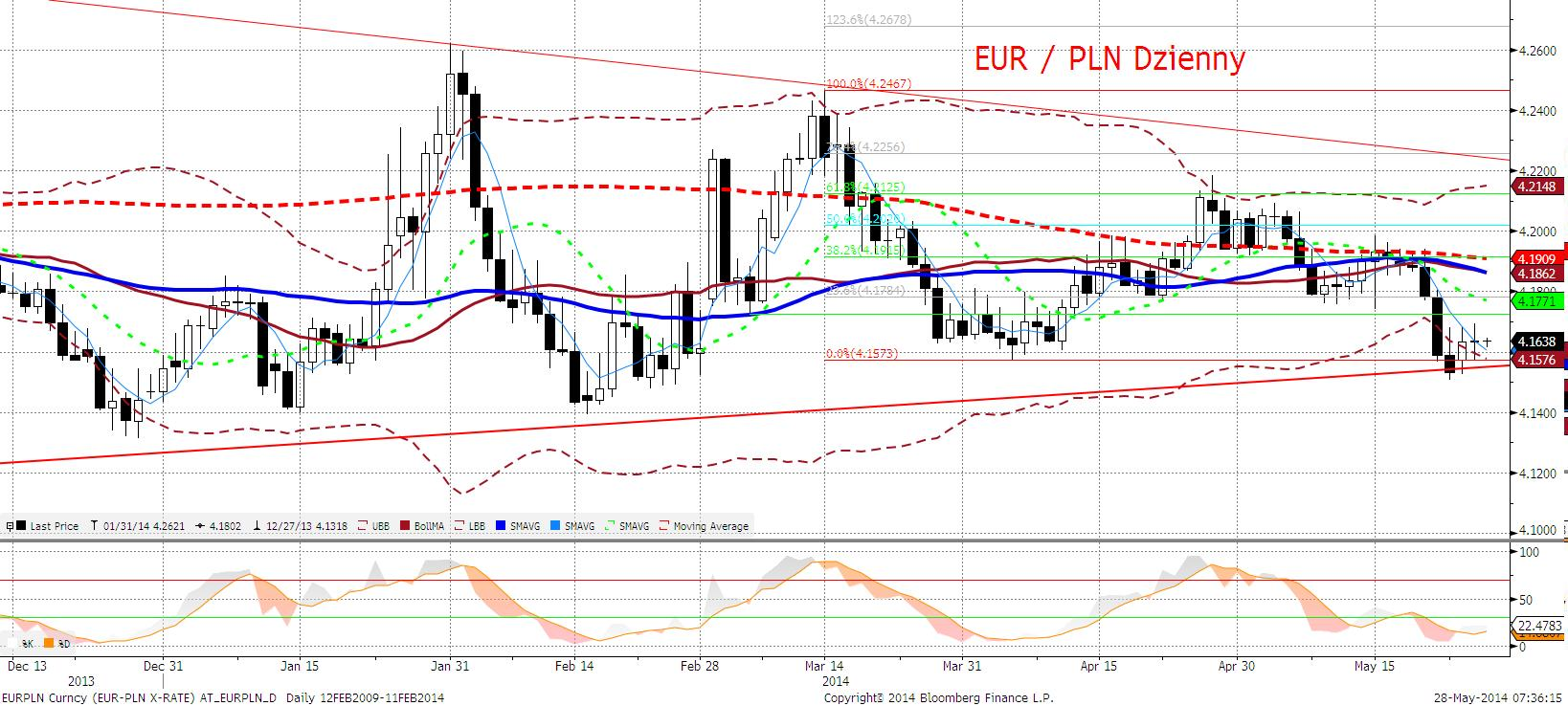Click the 4.1576 price tag on the axis
The width and height of the screenshot is (1568, 706).
click(1535, 360)
